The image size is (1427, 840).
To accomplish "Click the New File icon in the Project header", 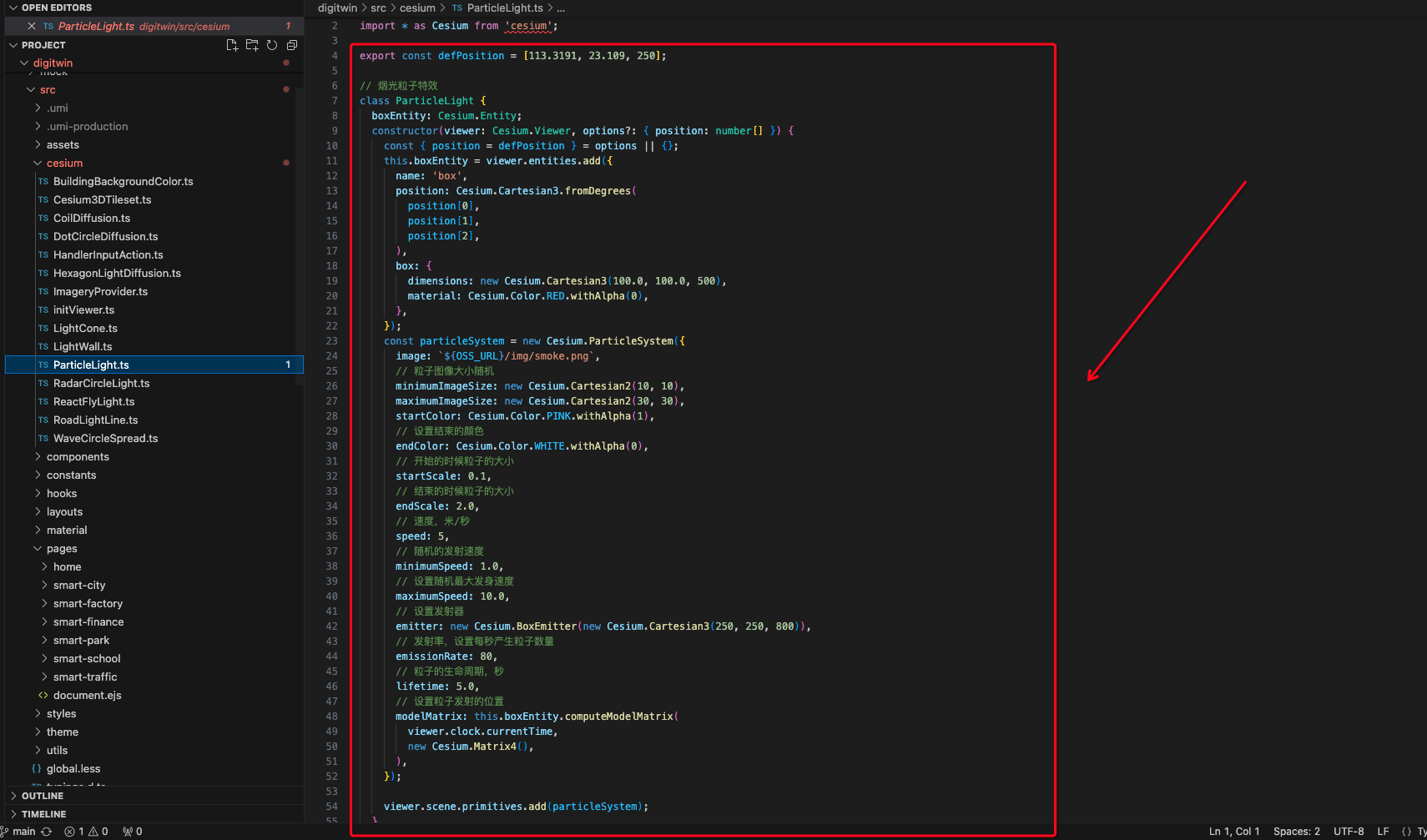I will pyautogui.click(x=232, y=45).
